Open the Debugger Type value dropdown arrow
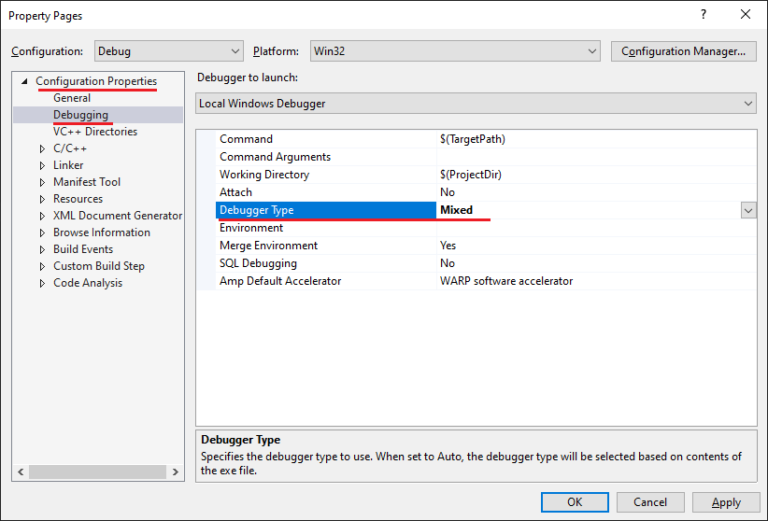 pos(748,211)
